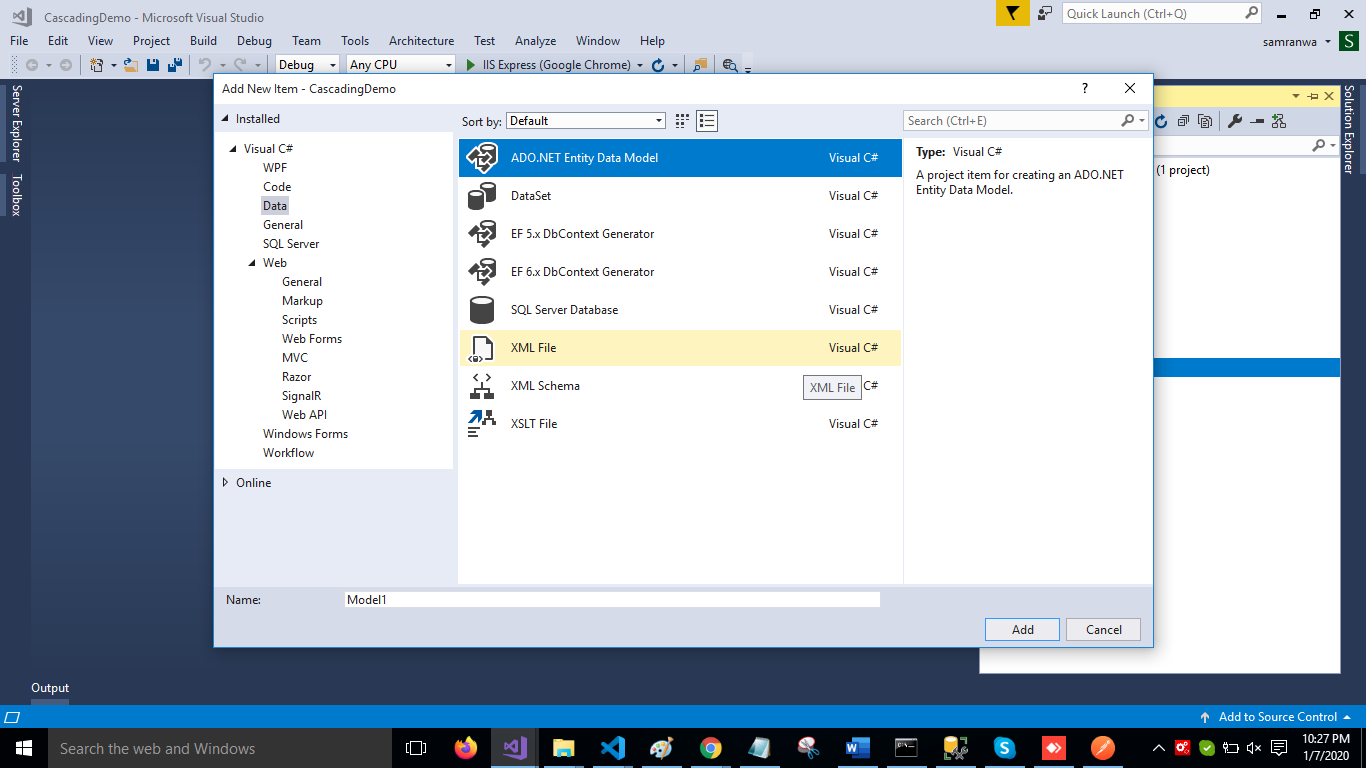Collapse the Visual C# tree node
1366x768 pixels.
233,149
